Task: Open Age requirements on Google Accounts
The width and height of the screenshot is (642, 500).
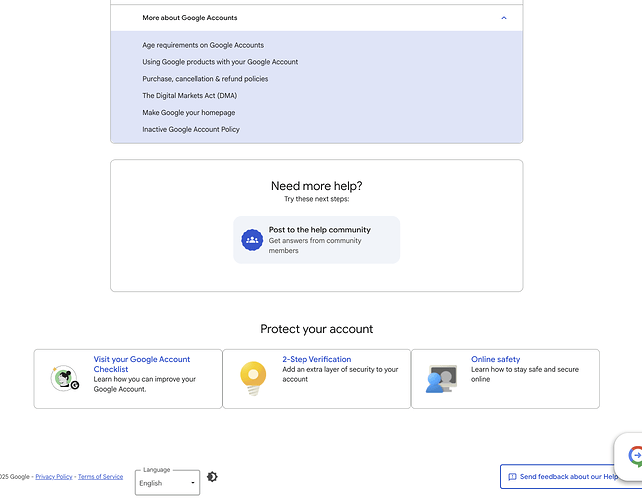Action: (203, 45)
